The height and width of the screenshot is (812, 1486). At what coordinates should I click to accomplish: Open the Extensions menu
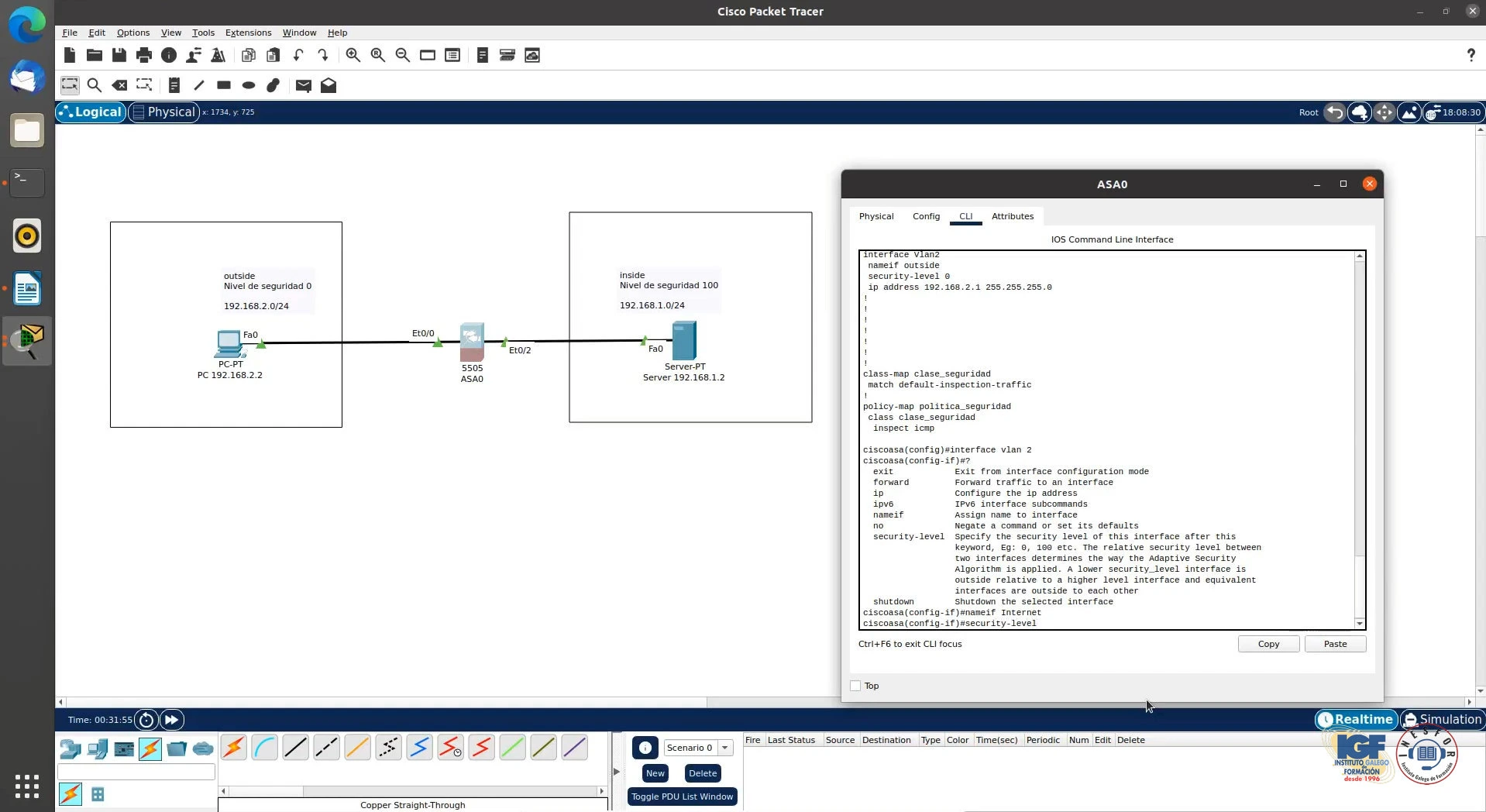point(248,33)
